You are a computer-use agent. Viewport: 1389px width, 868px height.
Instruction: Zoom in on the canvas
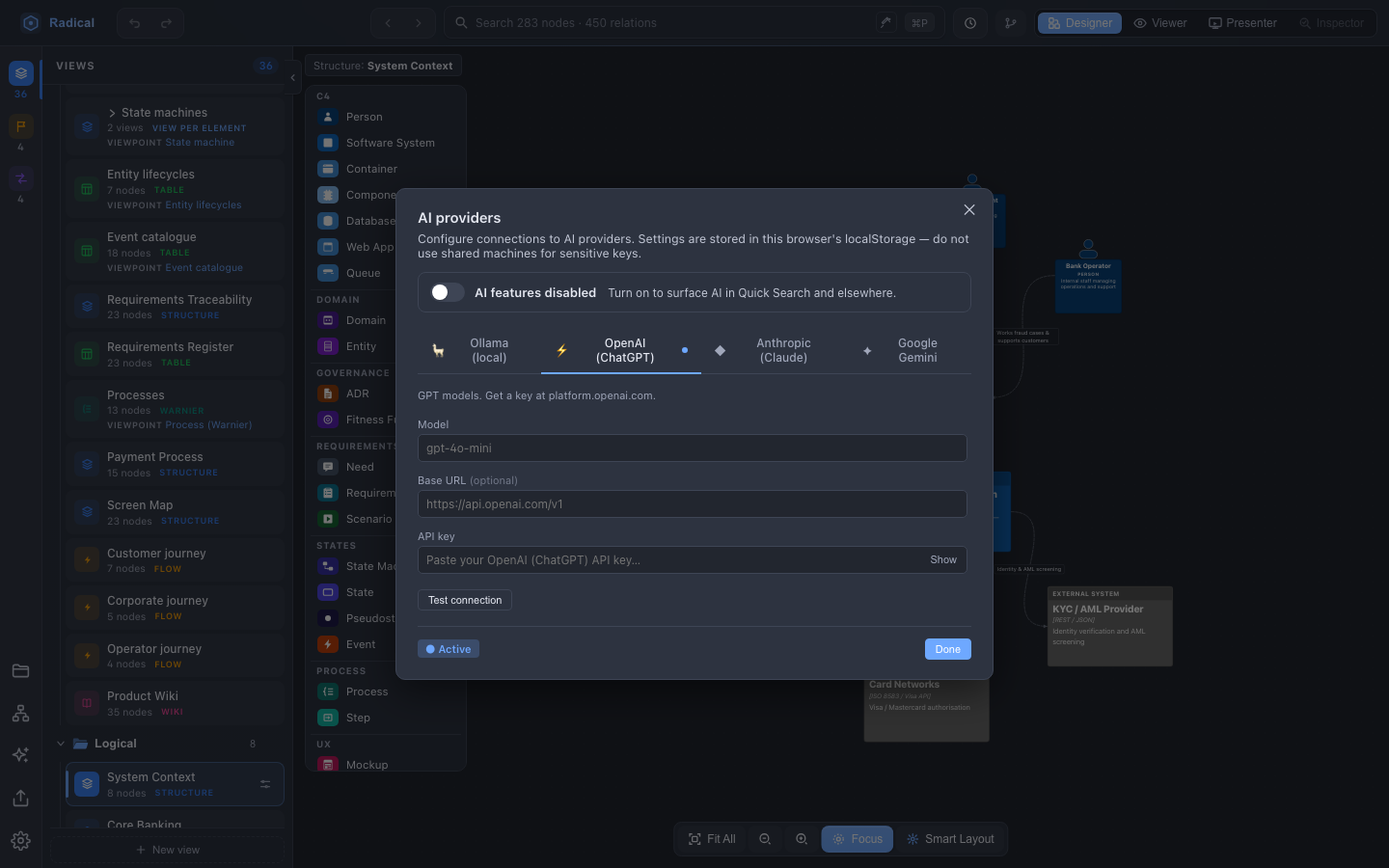tap(802, 839)
